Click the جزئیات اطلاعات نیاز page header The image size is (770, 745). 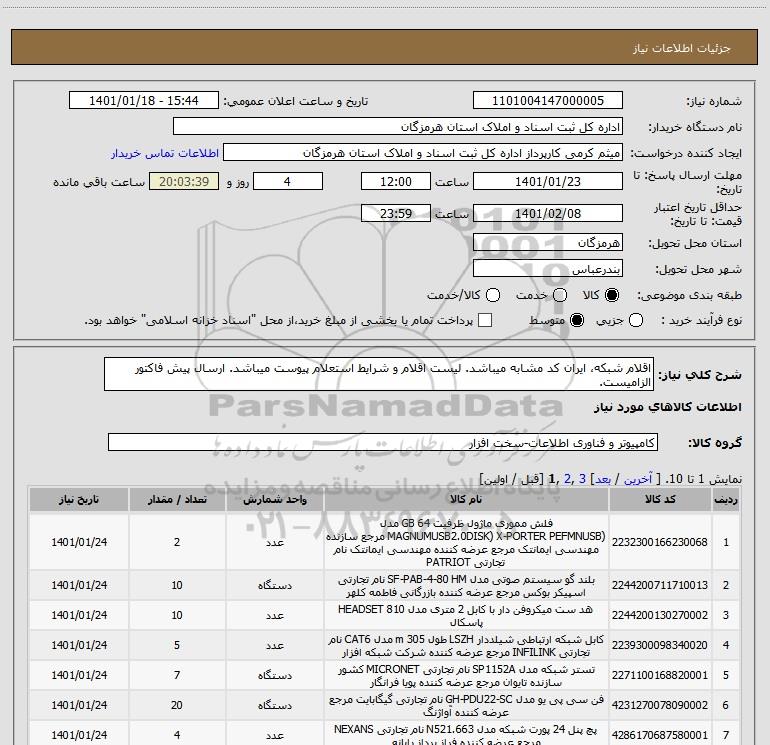[x=681, y=48]
